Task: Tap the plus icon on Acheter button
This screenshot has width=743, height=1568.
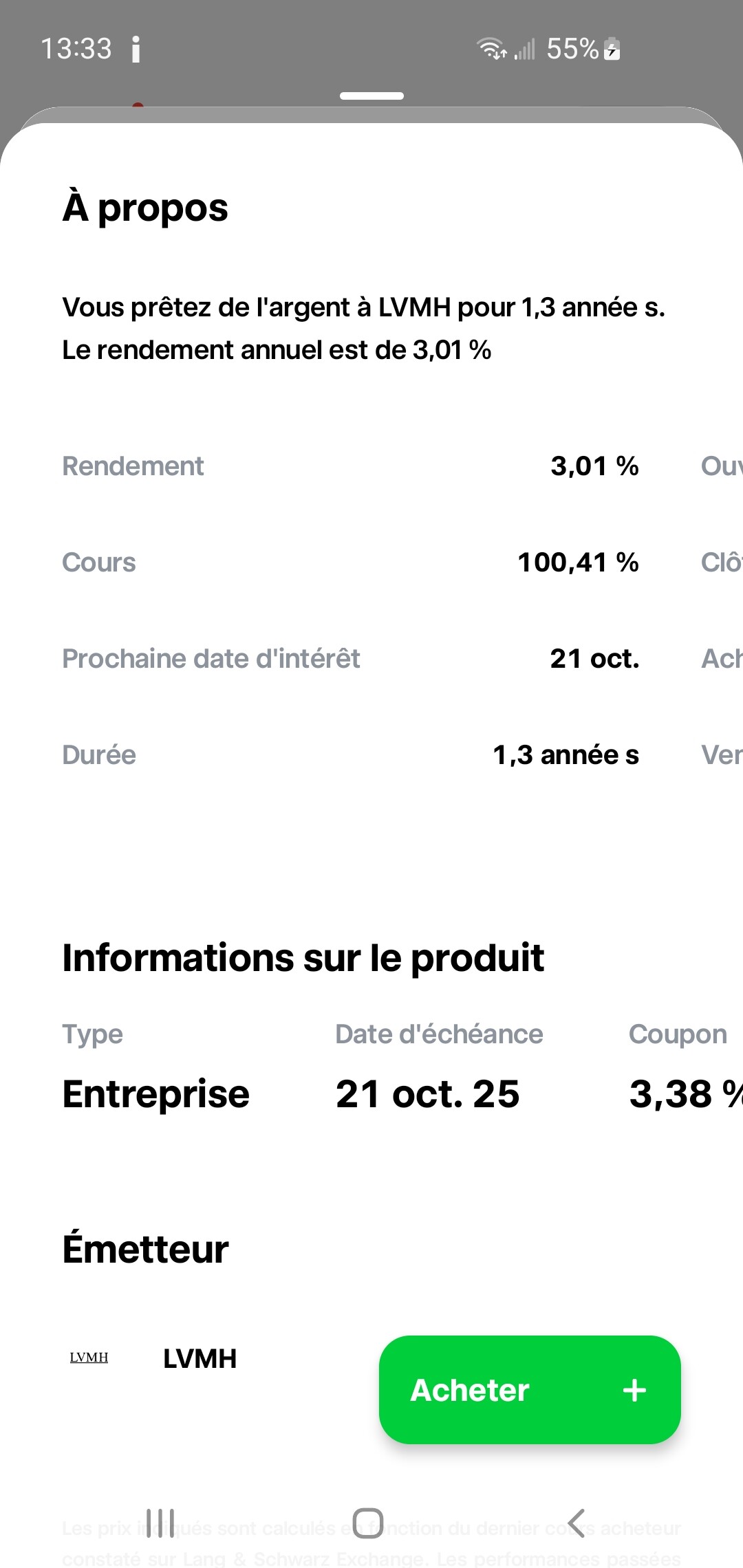Action: pos(634,1390)
